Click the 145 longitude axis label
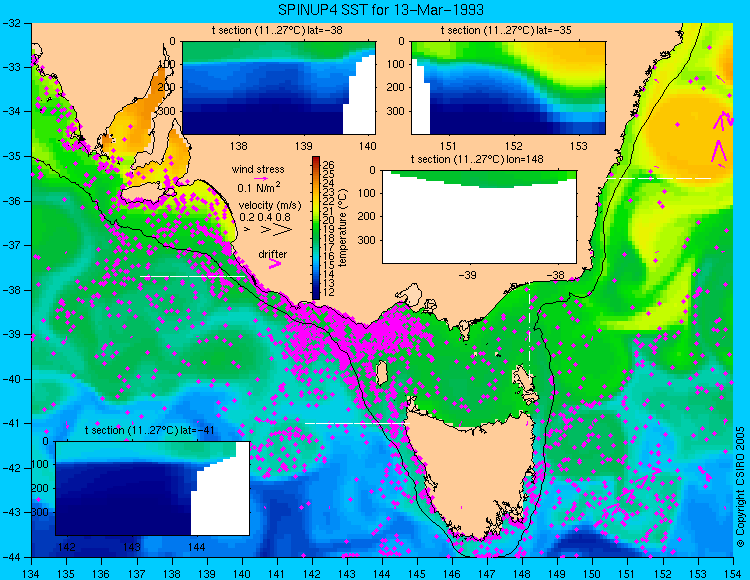750x580 pixels. coord(417,574)
